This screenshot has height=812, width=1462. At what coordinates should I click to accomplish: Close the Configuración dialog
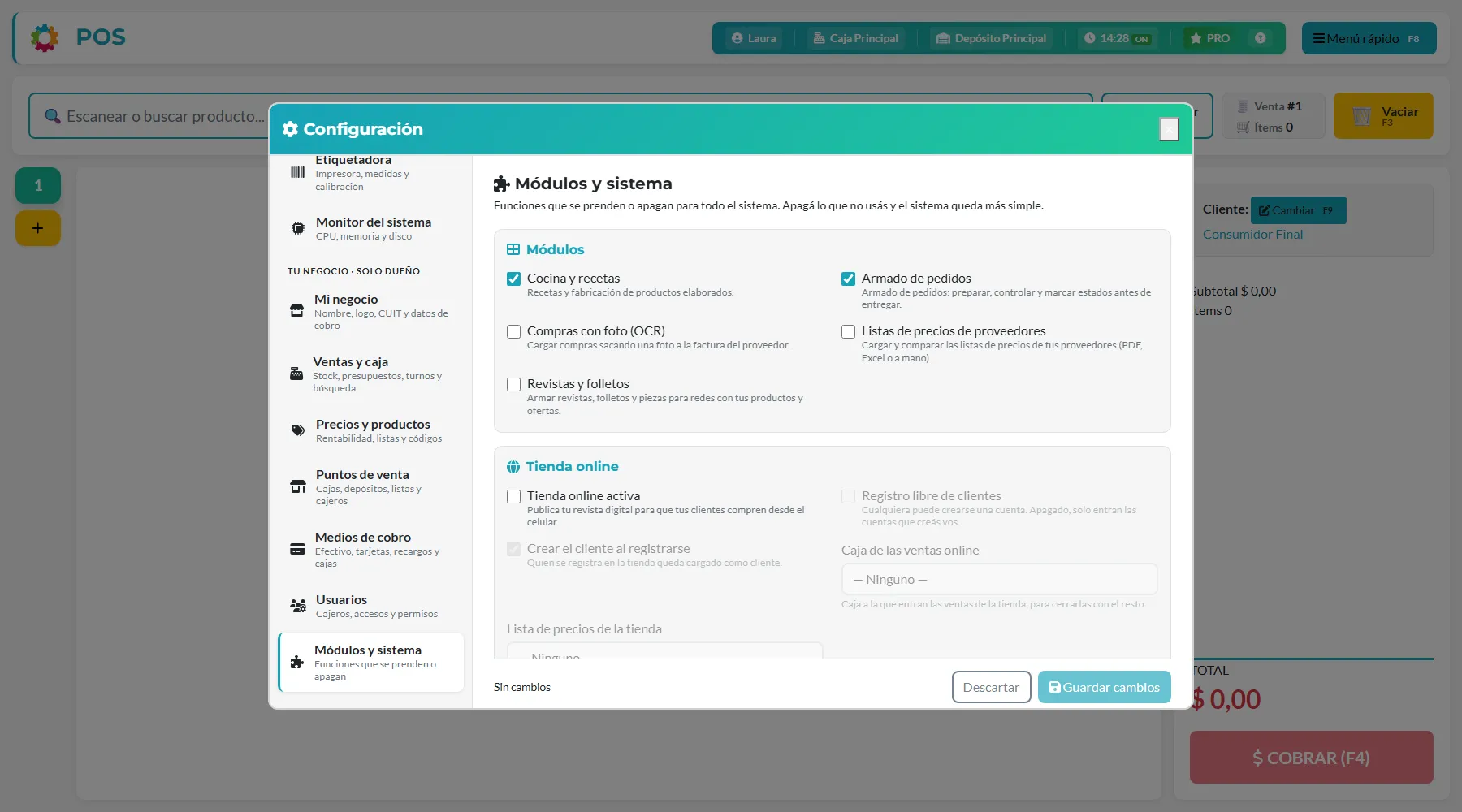(1169, 129)
